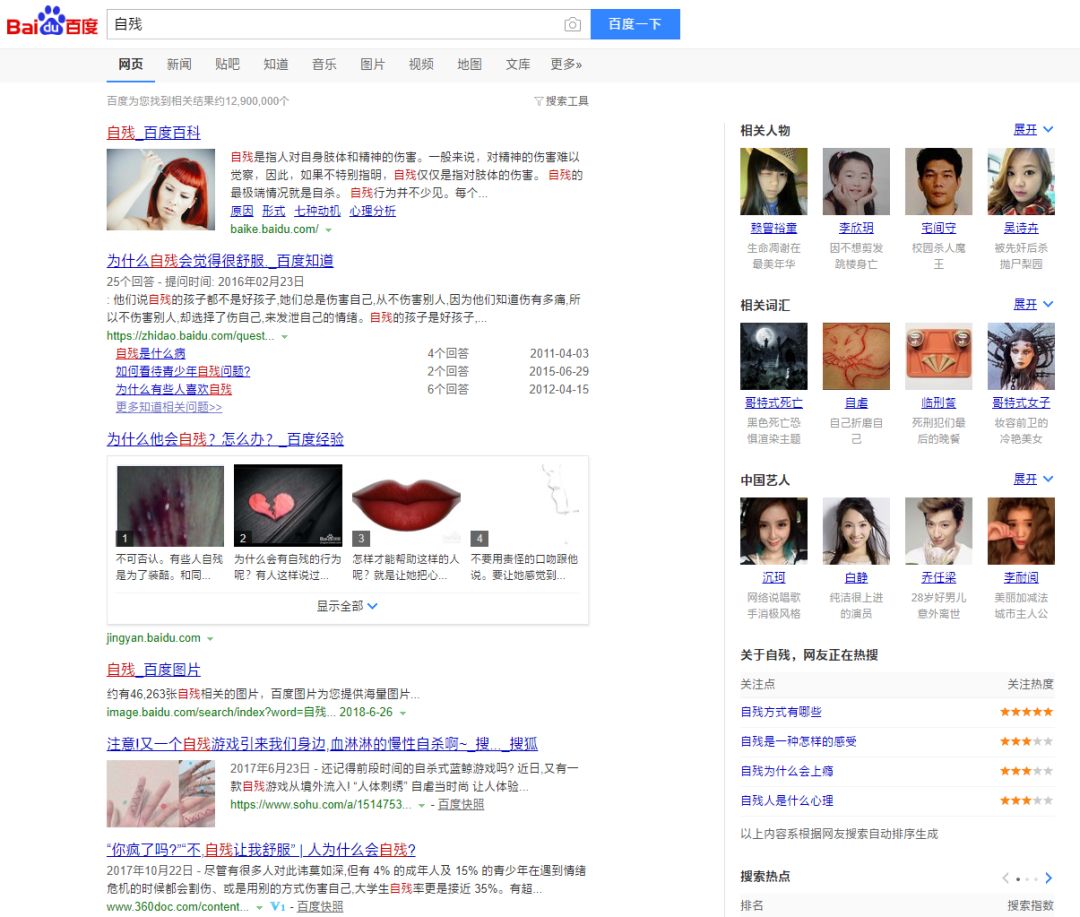Open 百度快照 for the sohu.com result

(x=461, y=805)
